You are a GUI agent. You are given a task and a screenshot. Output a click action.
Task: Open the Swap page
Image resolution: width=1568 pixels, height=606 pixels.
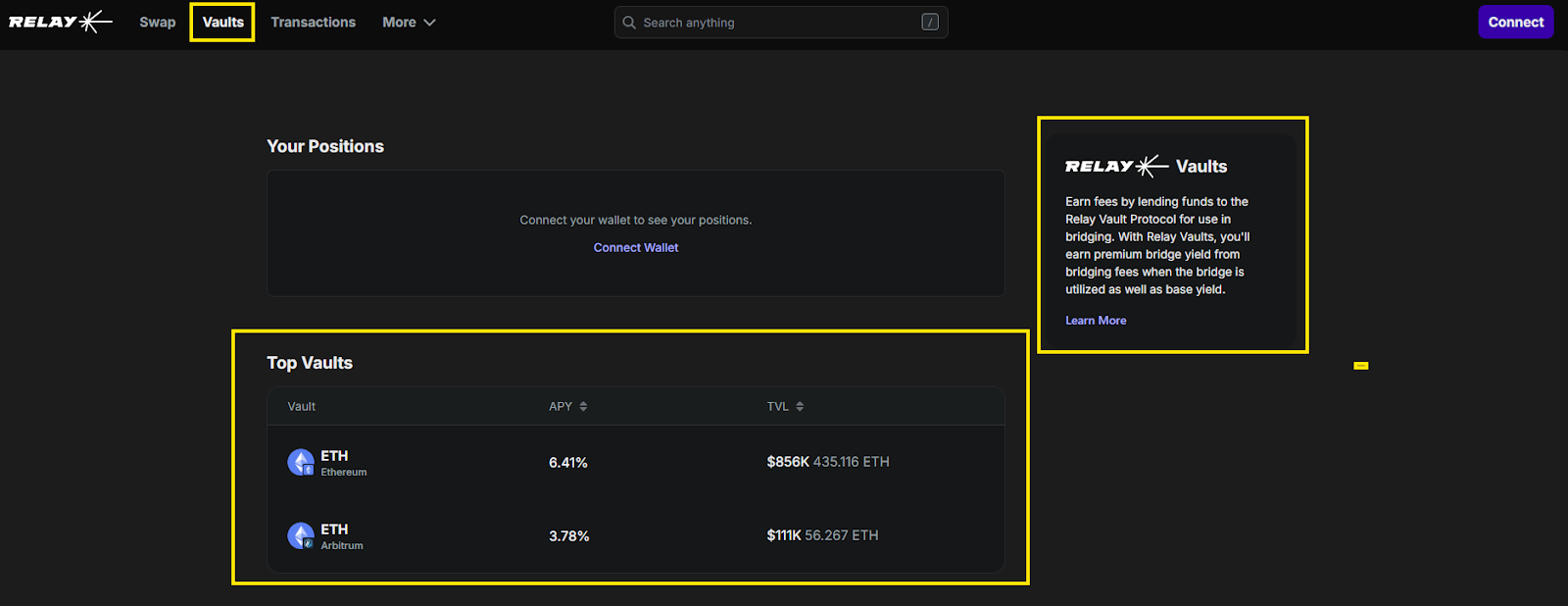pyautogui.click(x=158, y=22)
